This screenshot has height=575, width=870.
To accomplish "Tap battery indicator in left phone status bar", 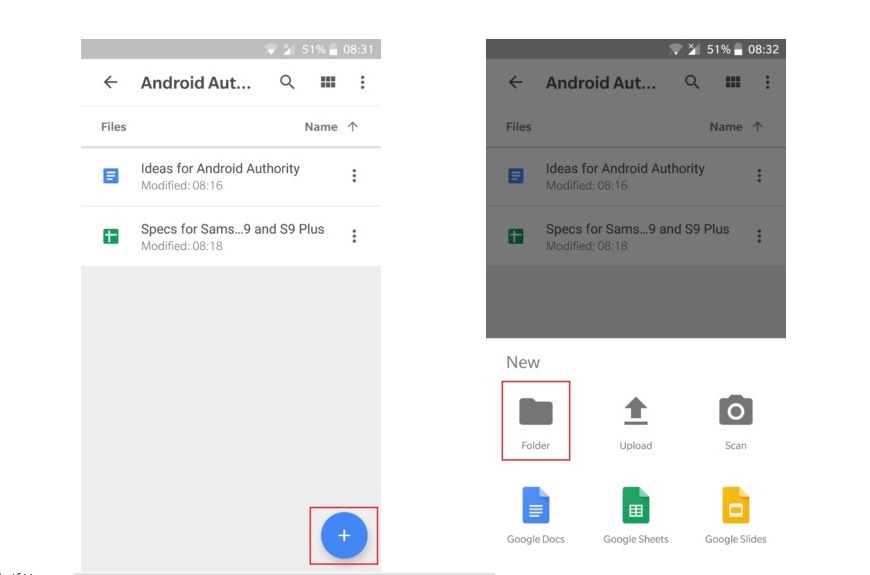I will click(333, 49).
